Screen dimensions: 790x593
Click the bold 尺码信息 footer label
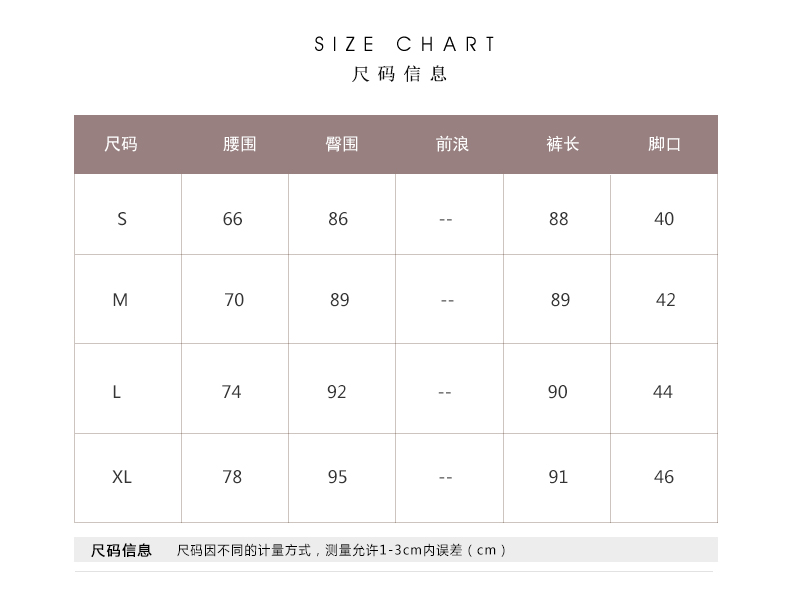click(122, 550)
